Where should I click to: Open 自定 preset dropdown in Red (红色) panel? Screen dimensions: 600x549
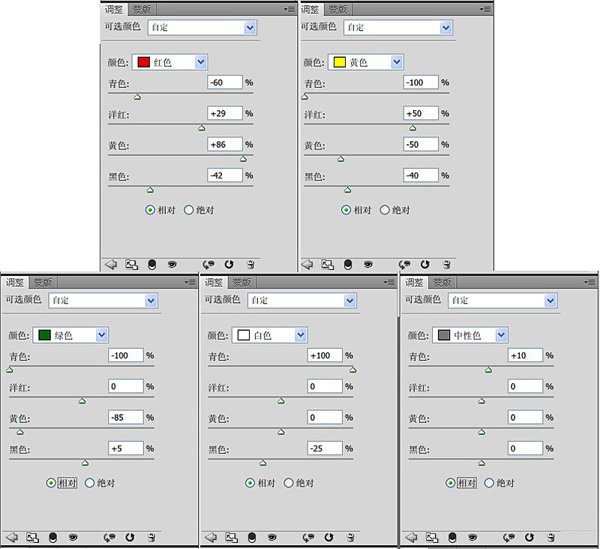[x=202, y=28]
